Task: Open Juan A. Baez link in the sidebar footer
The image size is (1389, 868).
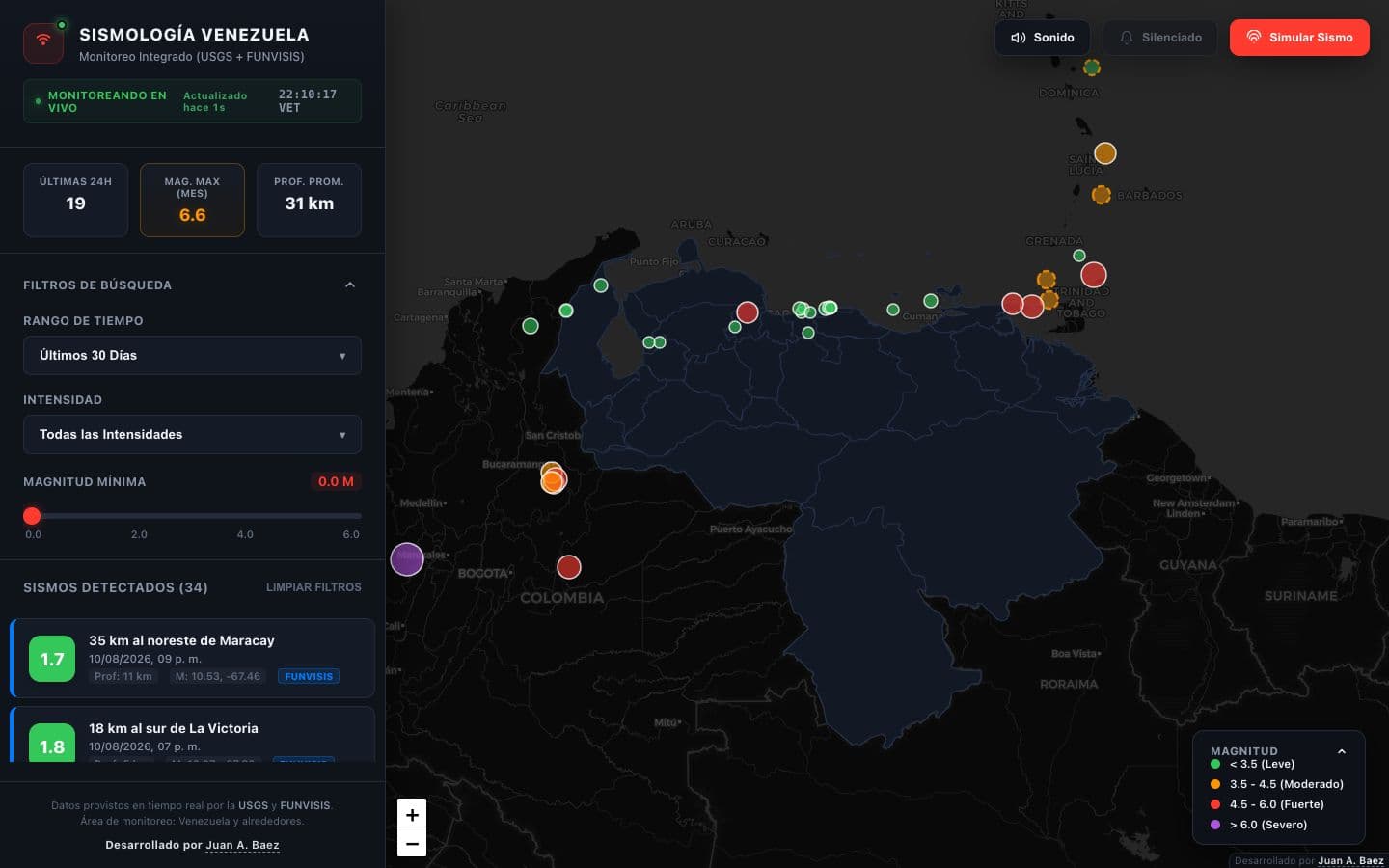Action: click(x=242, y=845)
